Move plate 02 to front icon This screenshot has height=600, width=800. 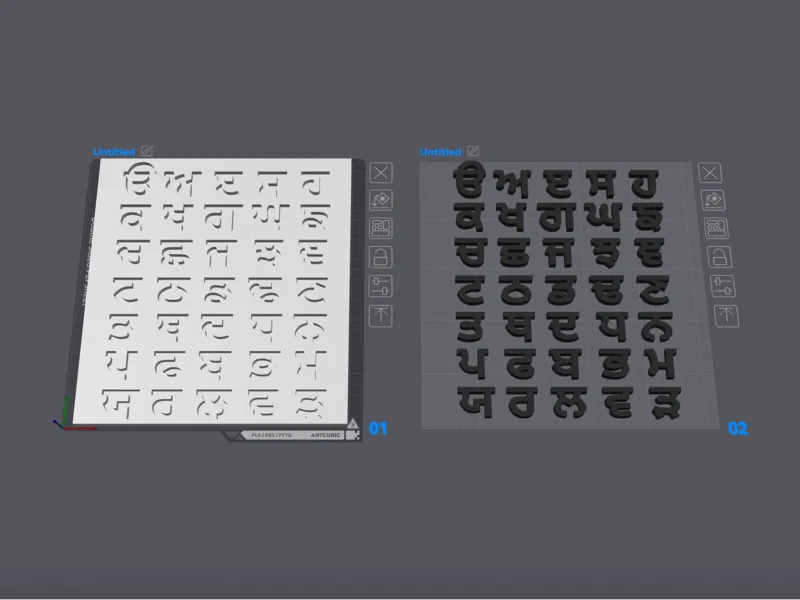click(x=727, y=316)
